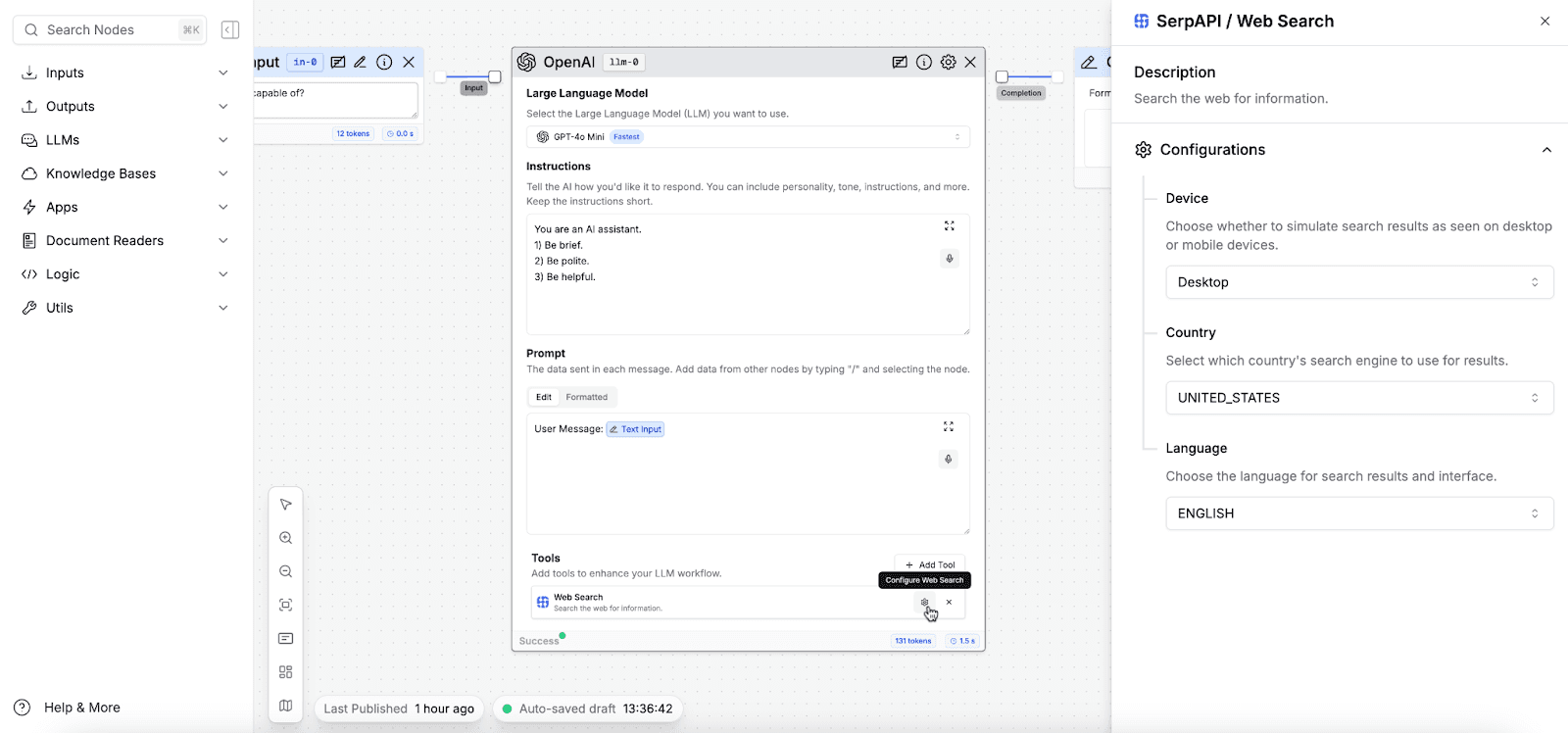Click the Success status text
Image resolution: width=1568 pixels, height=733 pixels.
click(539, 641)
